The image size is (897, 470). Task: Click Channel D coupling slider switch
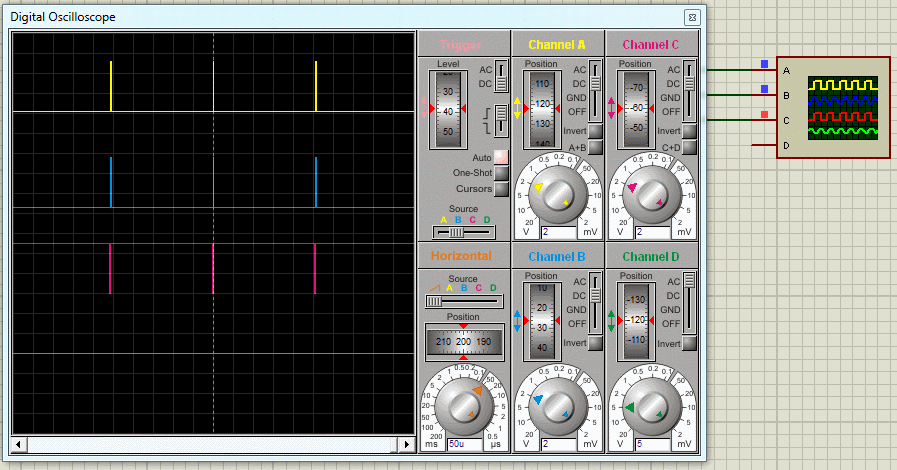coord(689,302)
